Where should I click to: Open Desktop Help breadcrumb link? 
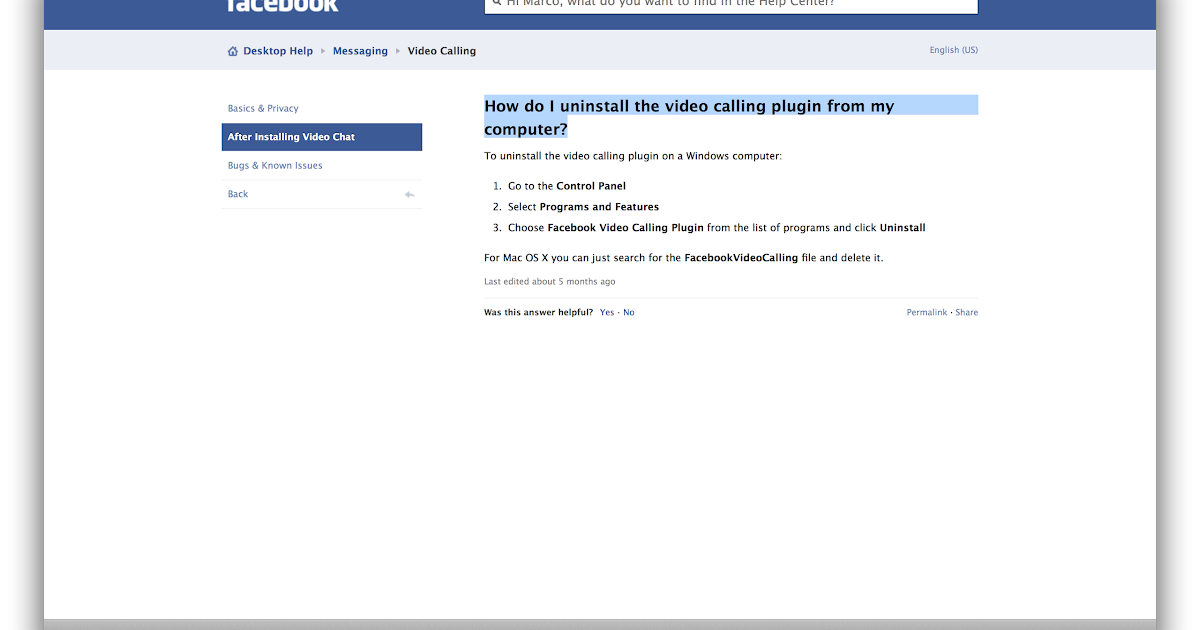pos(278,51)
